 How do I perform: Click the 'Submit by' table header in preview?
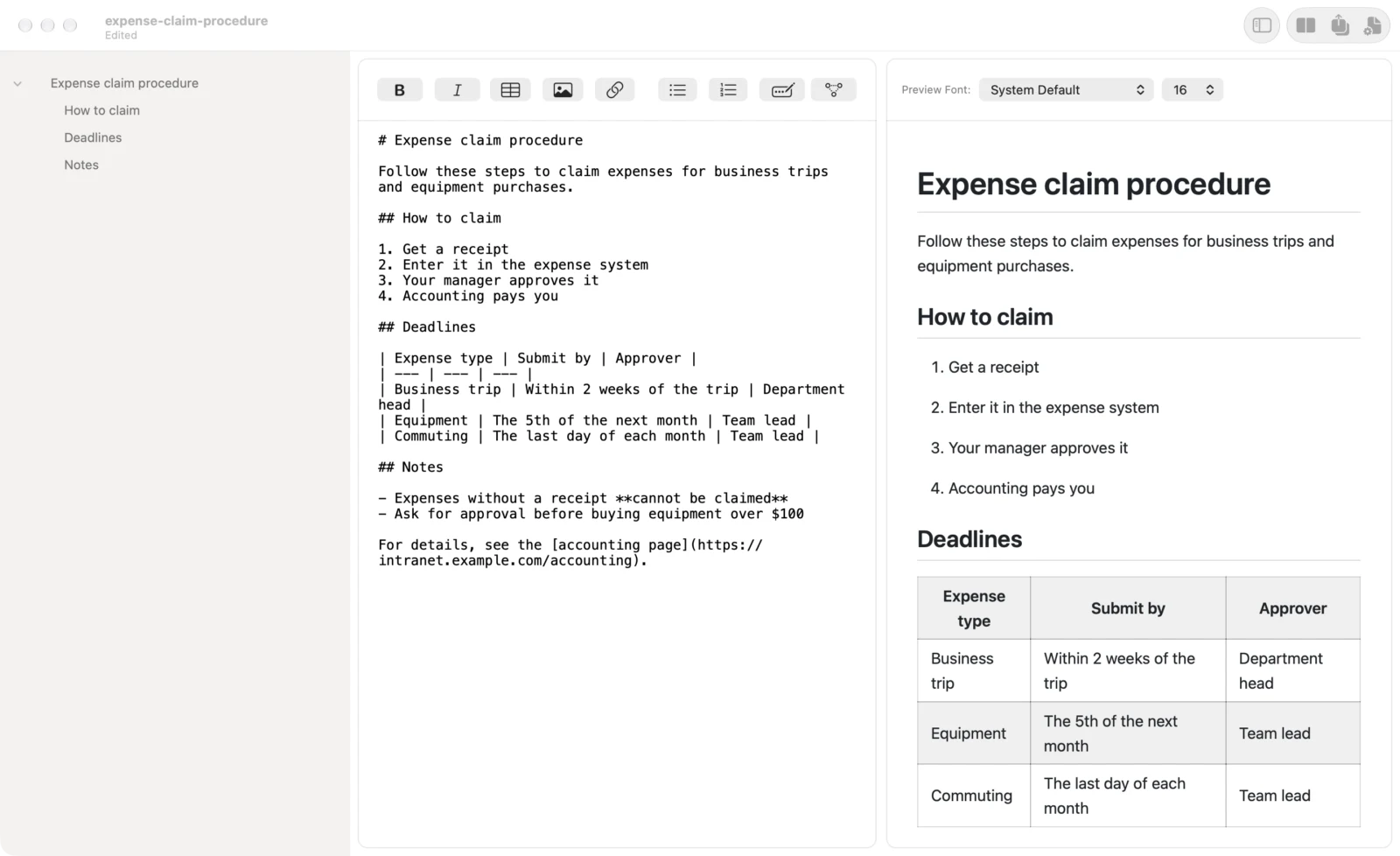coord(1128,608)
